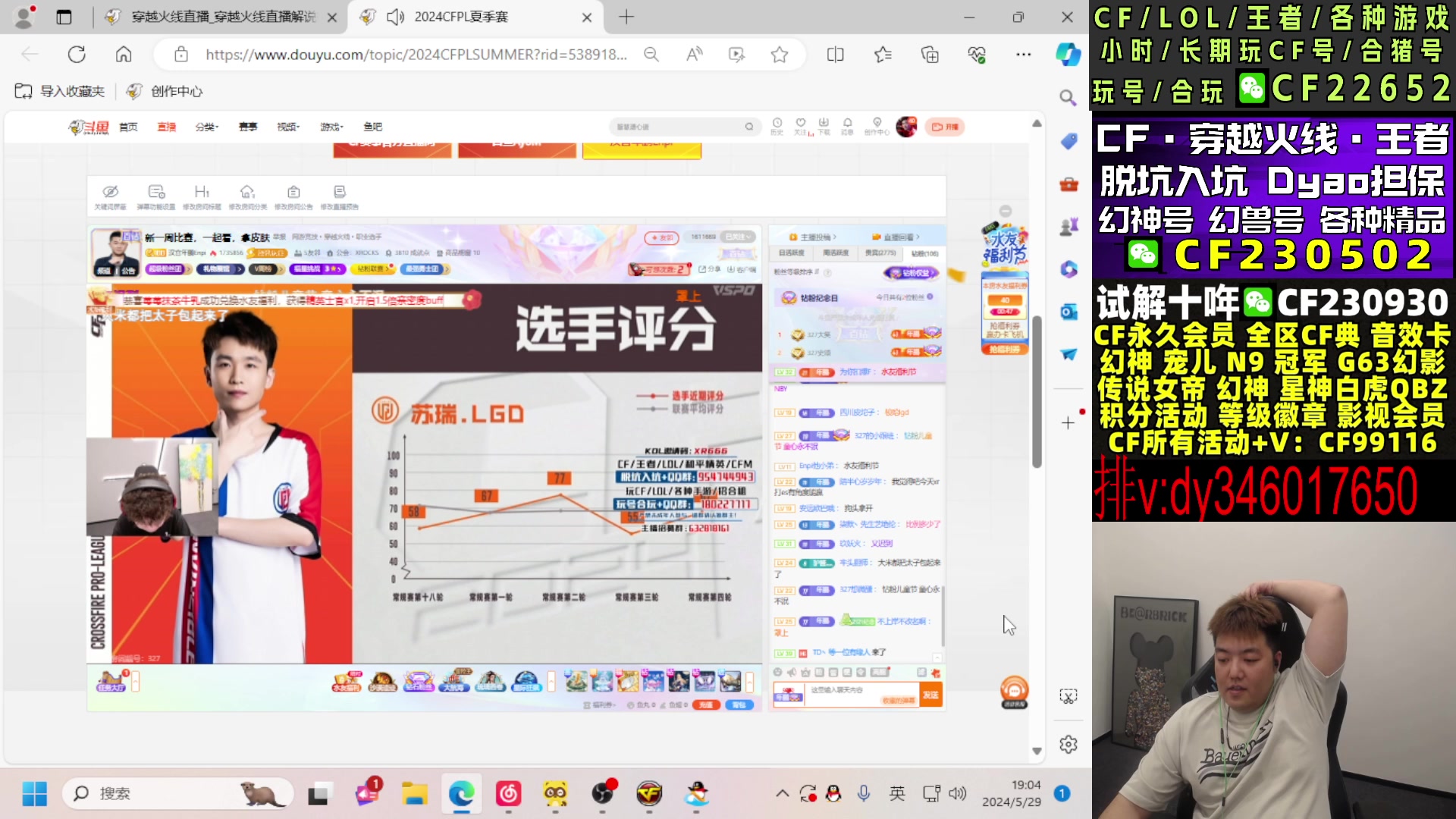
Task: Open Douyu 鱼吧 forum
Action: click(x=373, y=127)
